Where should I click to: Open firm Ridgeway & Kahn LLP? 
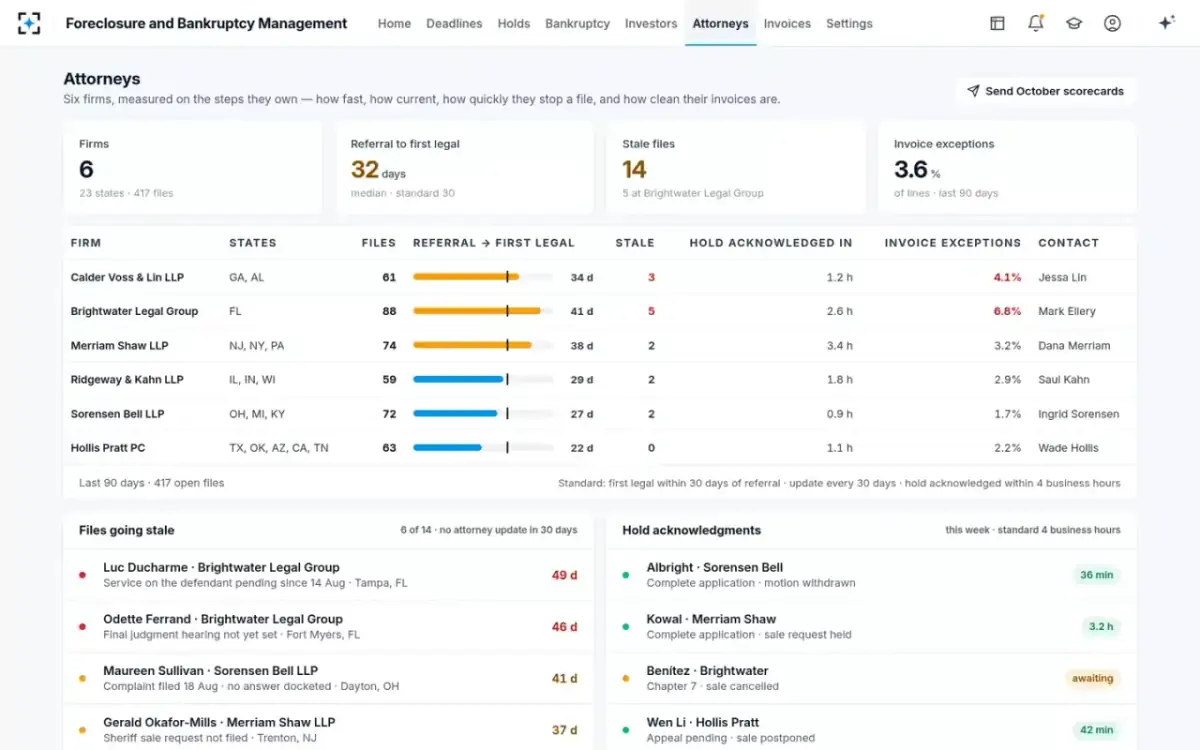(x=127, y=380)
